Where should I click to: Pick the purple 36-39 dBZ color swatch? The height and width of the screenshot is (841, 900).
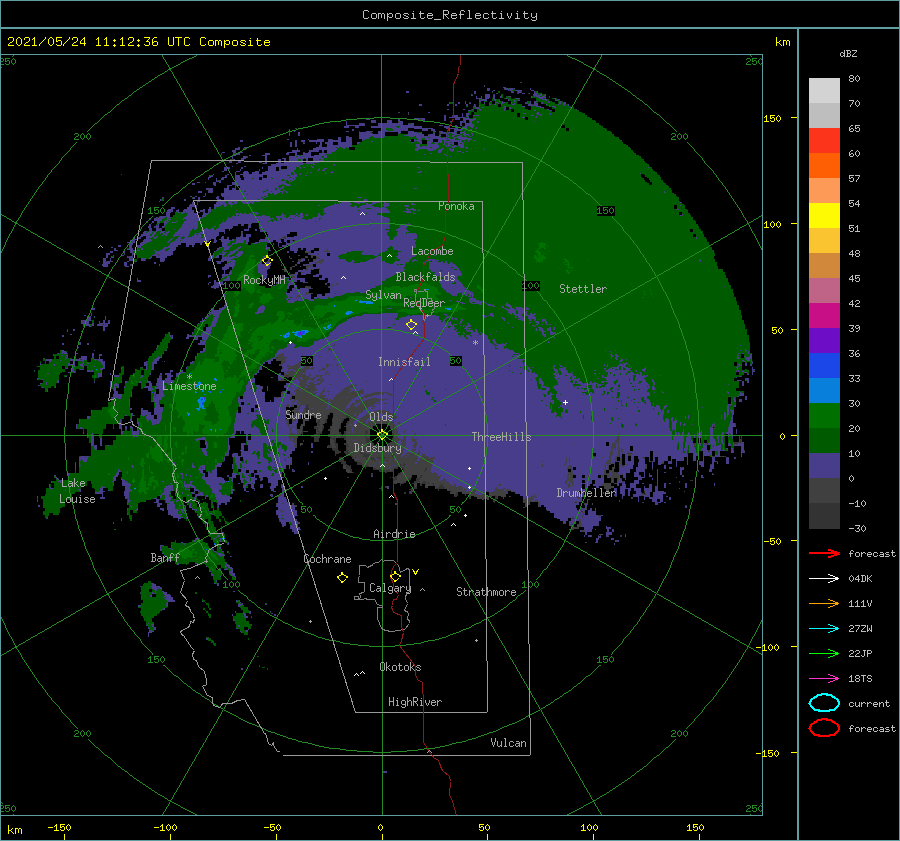824,341
